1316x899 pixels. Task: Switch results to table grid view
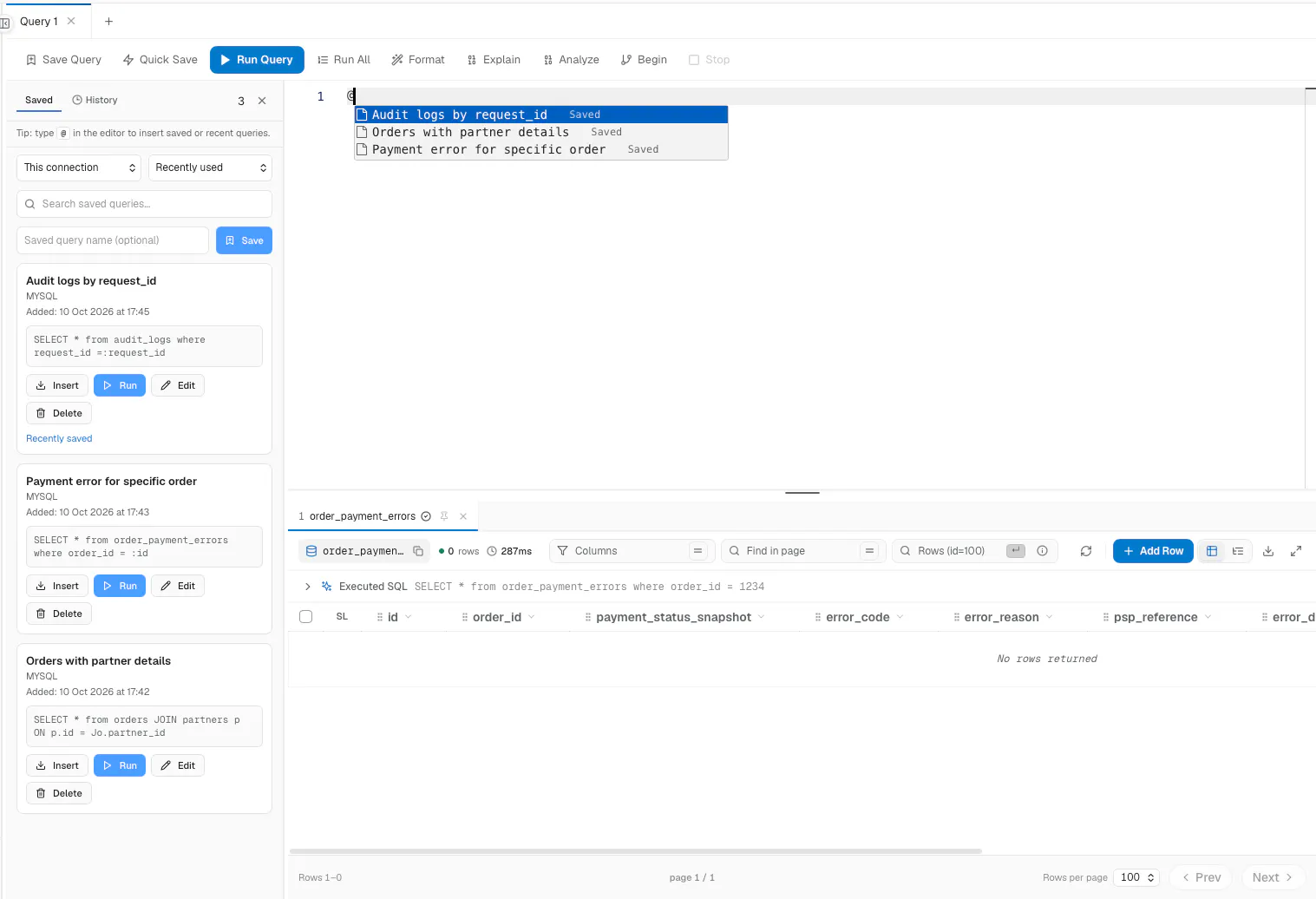(1212, 551)
